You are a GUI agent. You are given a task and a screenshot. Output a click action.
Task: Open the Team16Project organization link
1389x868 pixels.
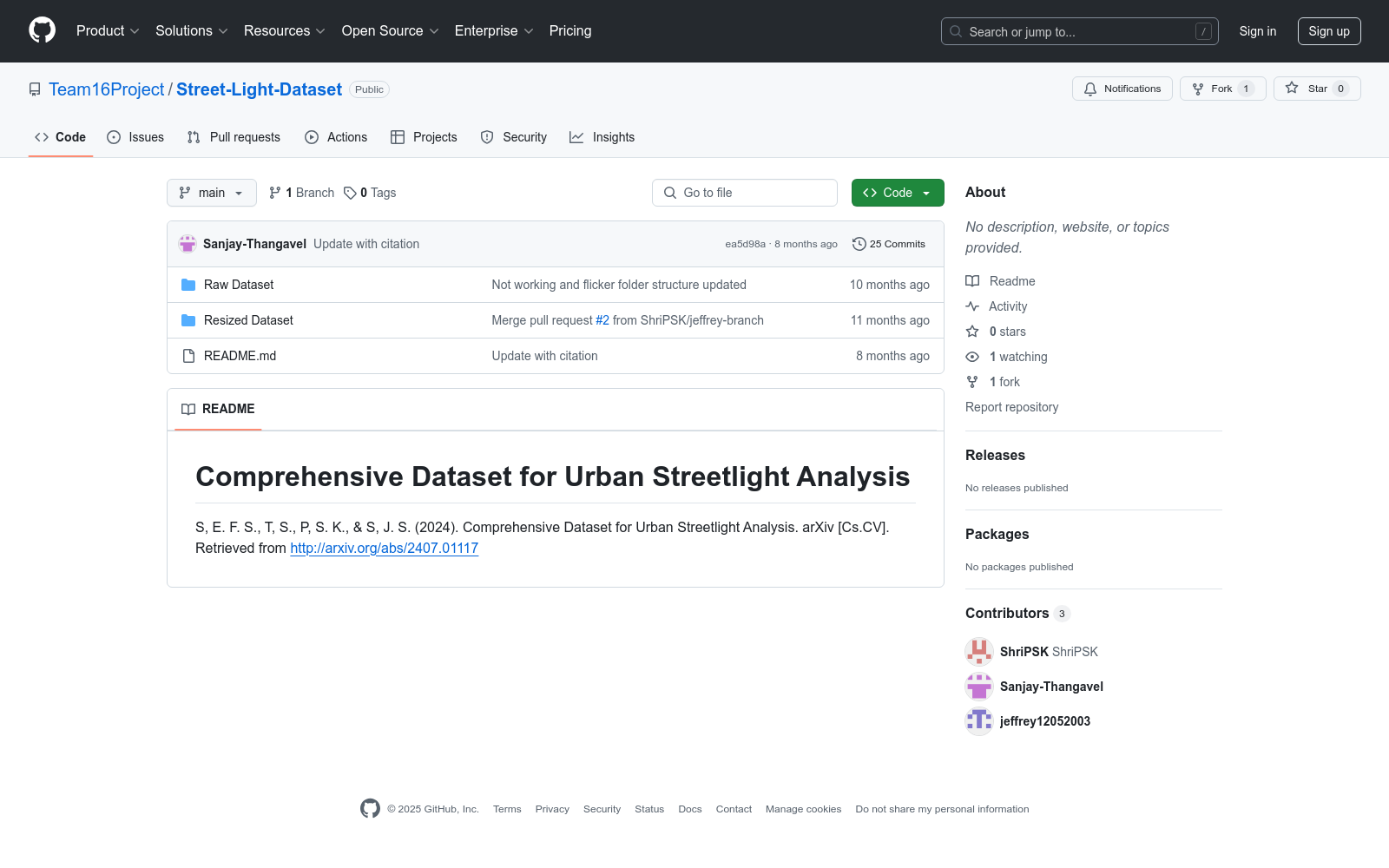[x=107, y=89]
